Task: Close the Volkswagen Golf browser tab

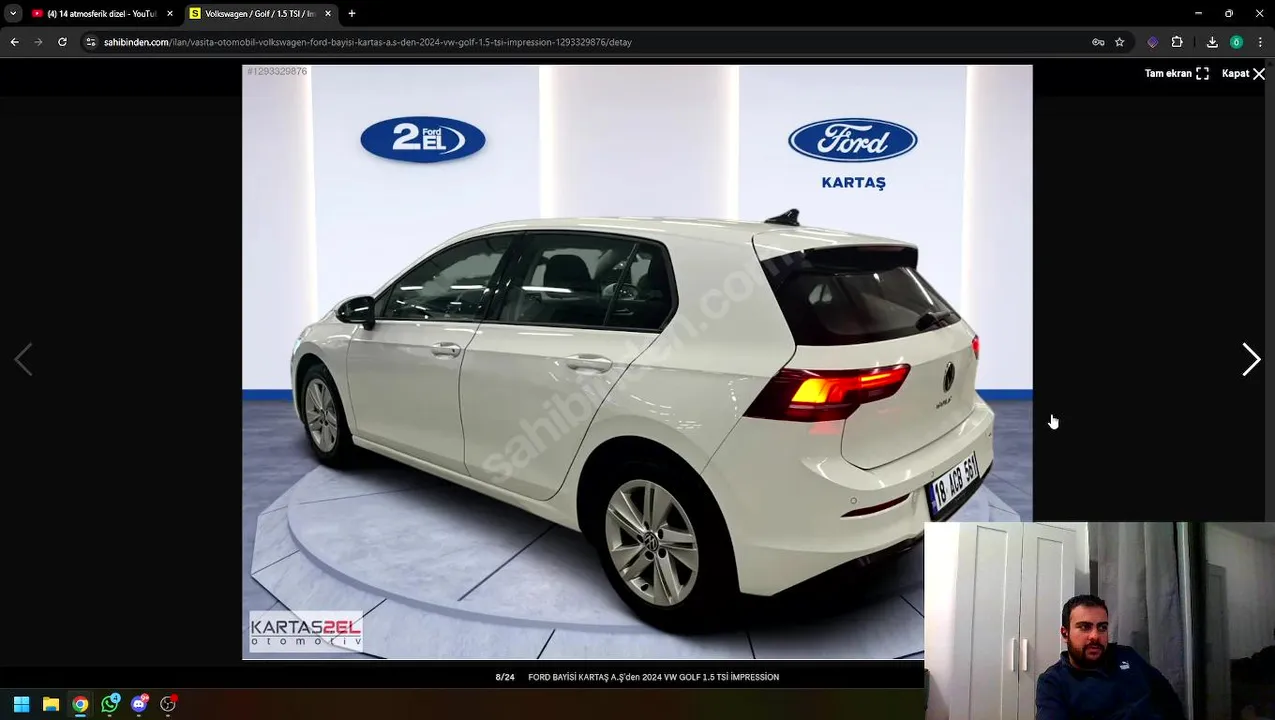Action: click(x=327, y=14)
